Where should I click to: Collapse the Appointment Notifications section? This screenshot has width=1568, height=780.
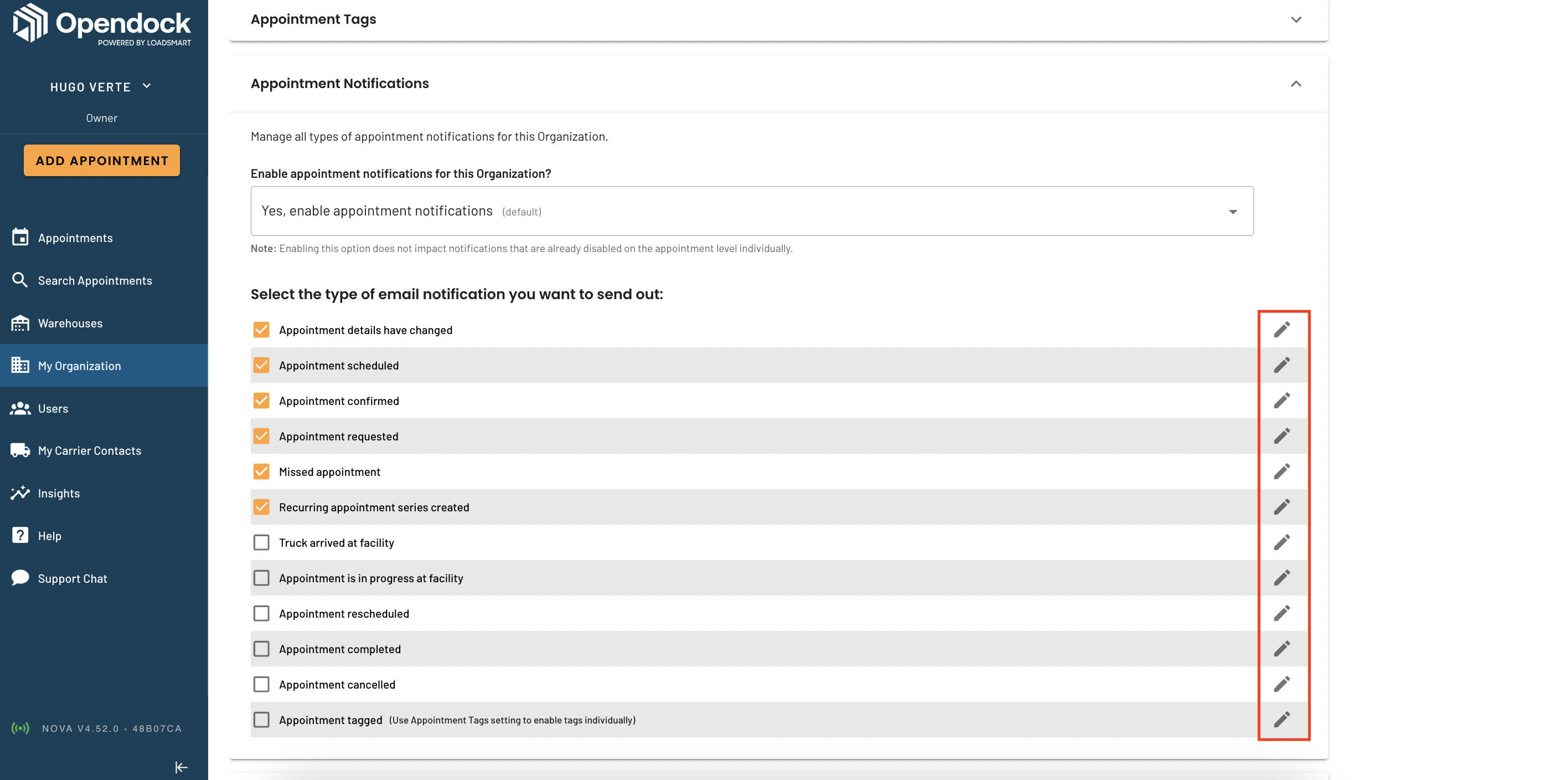point(1296,84)
